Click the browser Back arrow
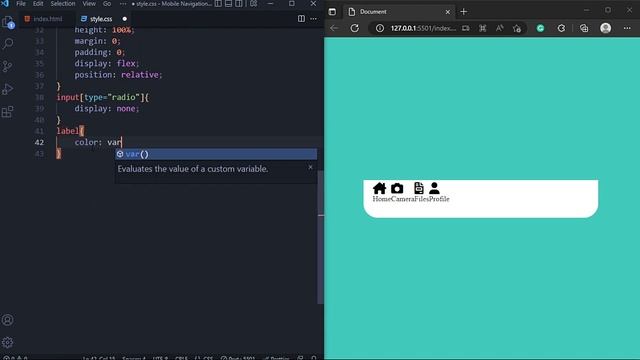Screen dimensions: 640x360 (x=334, y=28)
